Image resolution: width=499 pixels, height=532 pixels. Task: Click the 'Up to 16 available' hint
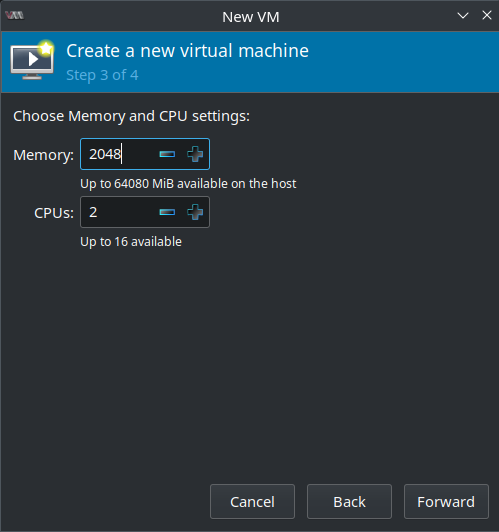131,242
